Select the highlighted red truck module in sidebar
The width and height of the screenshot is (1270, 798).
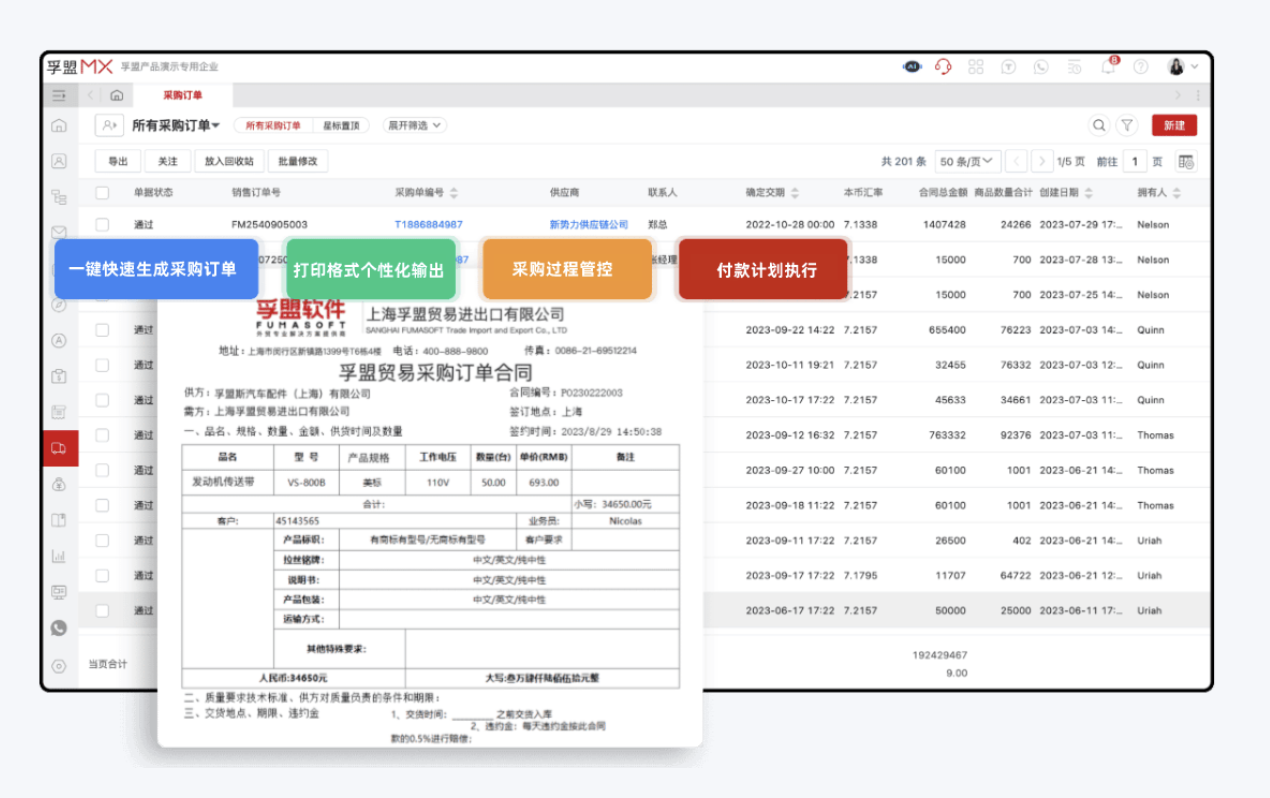(59, 448)
